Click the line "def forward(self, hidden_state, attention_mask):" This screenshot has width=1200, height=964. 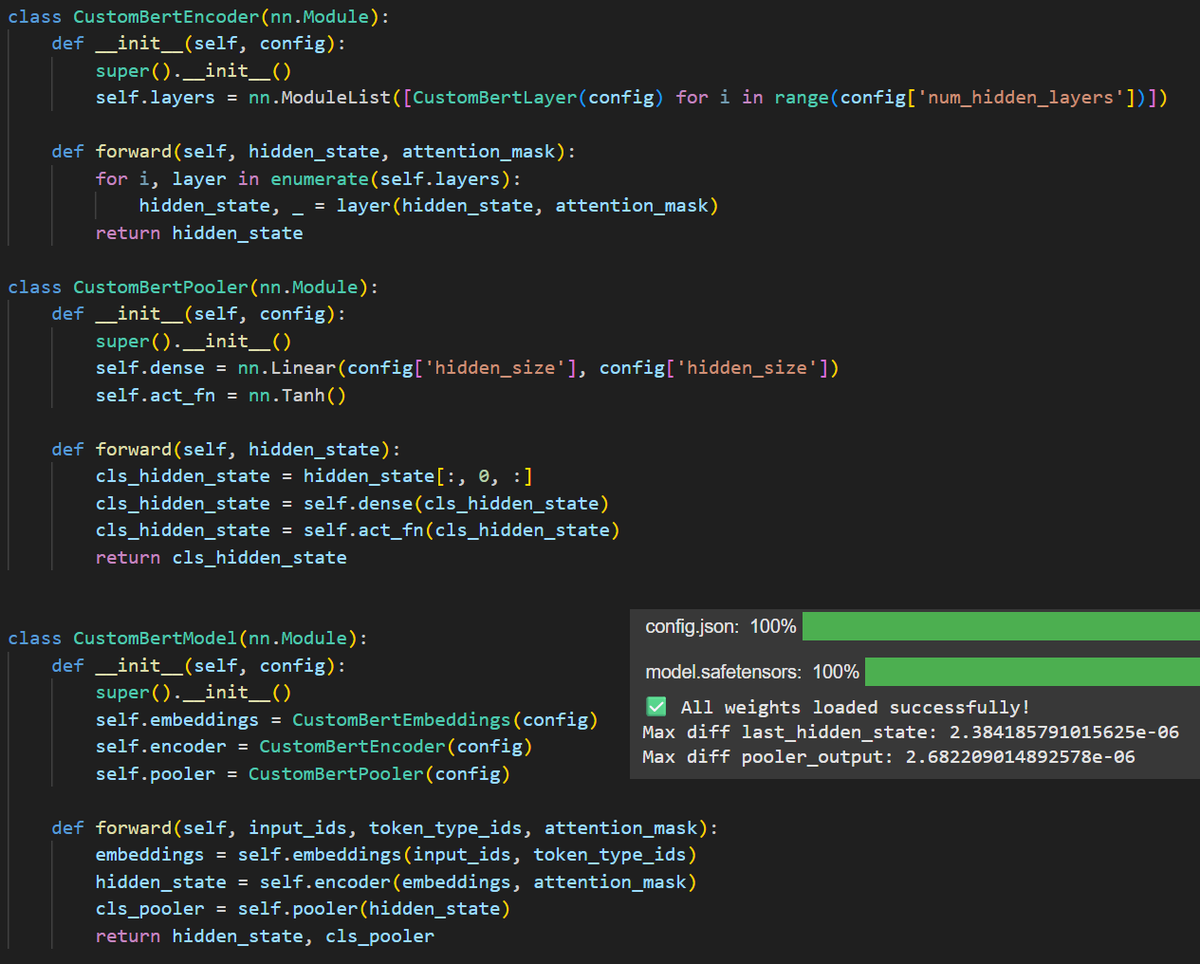(x=314, y=151)
